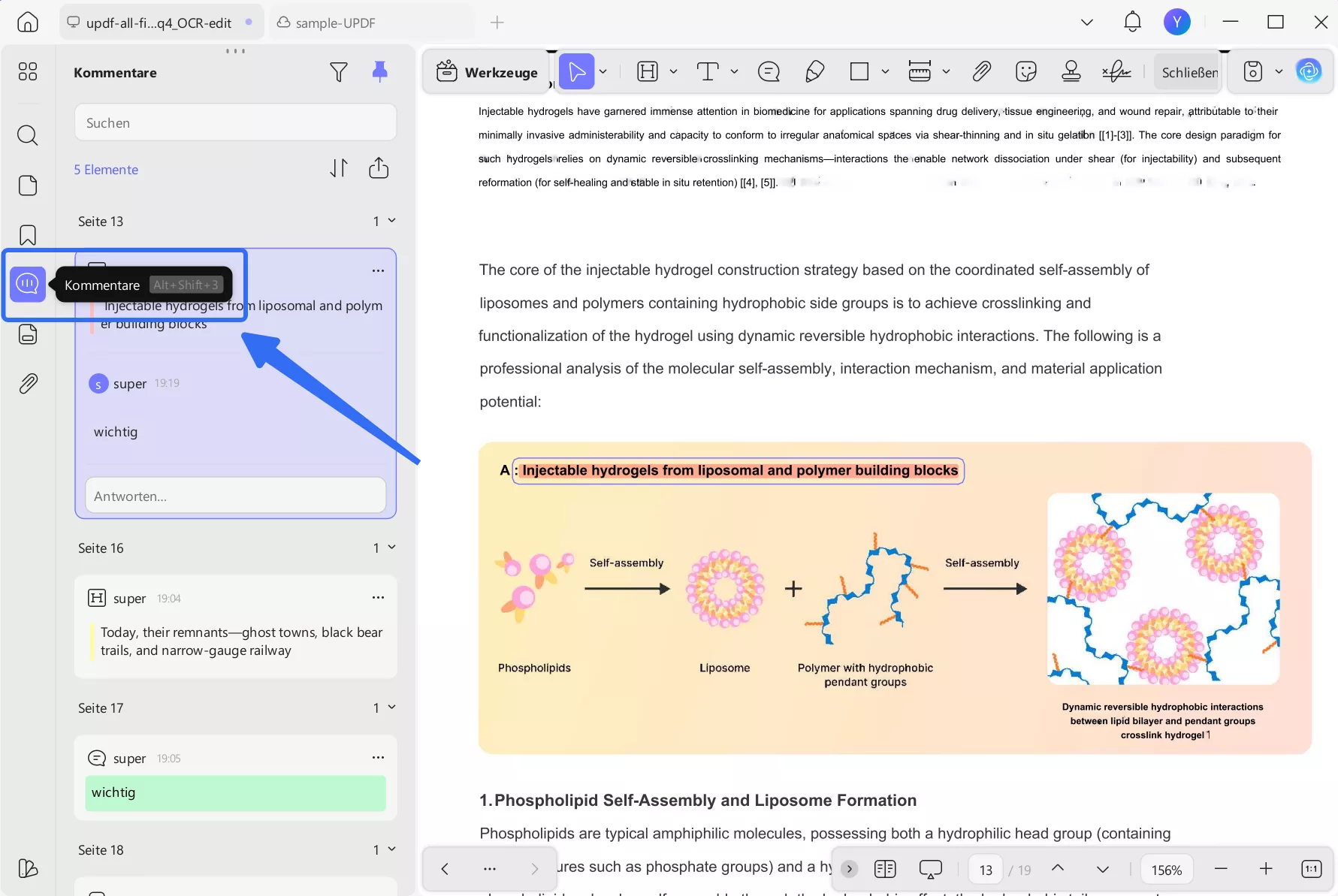1338x896 pixels.
Task: Open the layers icon at sidebar bottom
Action: pyautogui.click(x=28, y=868)
